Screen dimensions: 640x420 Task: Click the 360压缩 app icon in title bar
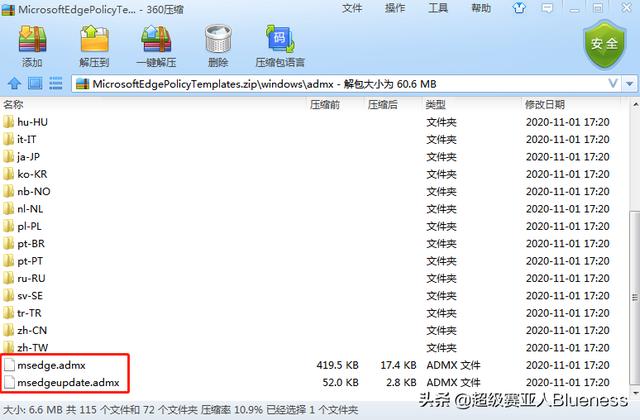point(8,9)
